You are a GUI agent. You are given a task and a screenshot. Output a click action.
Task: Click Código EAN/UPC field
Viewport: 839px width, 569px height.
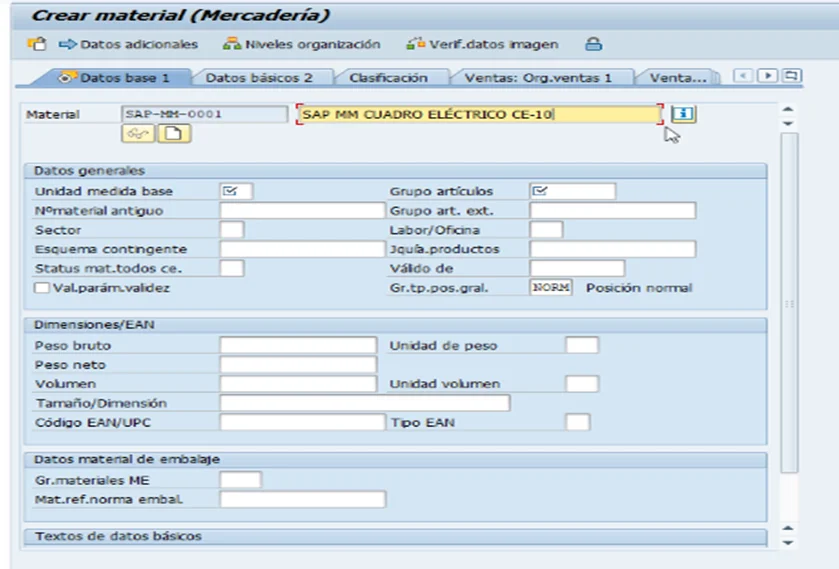point(302,422)
